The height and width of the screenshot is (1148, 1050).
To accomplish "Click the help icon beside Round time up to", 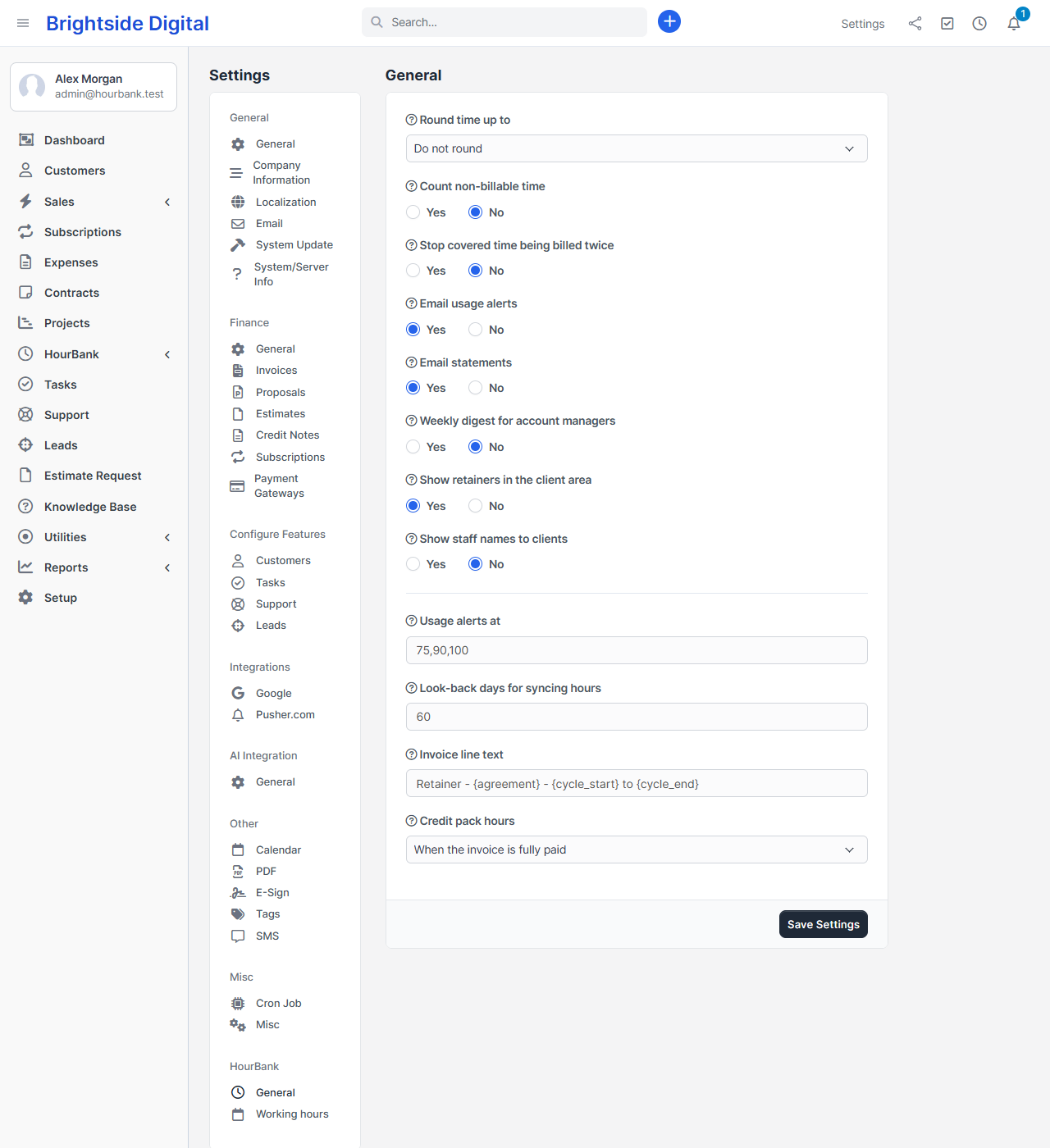I will [x=412, y=120].
